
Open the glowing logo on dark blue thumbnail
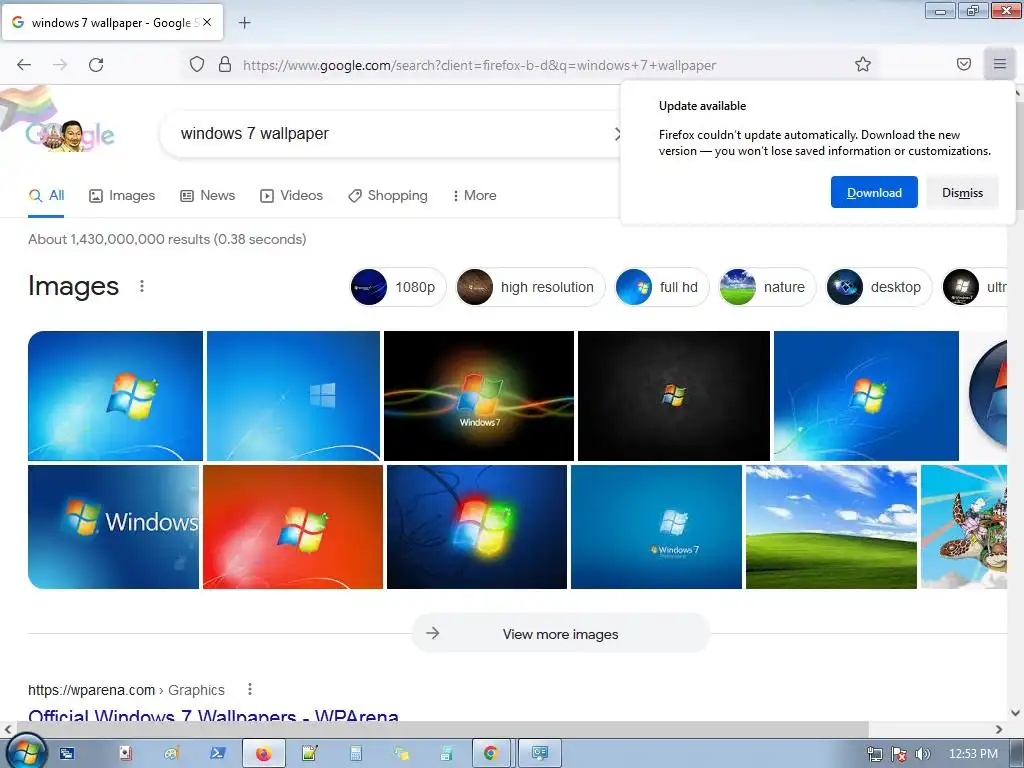pos(477,527)
